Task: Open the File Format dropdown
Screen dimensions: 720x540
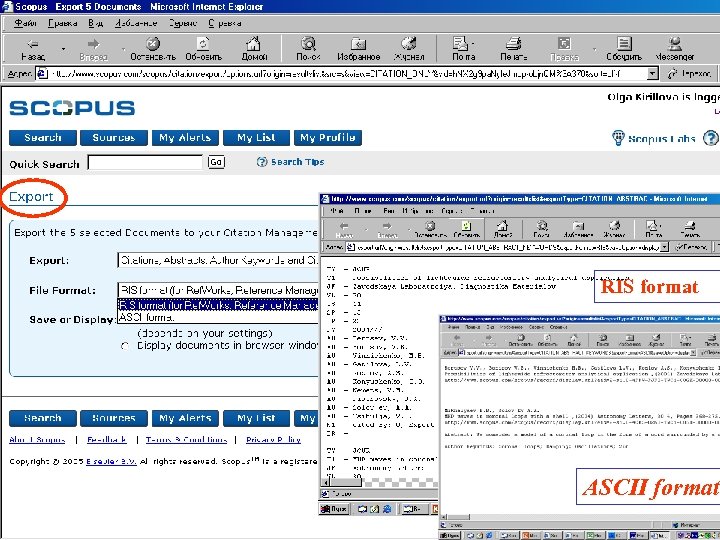Action: (x=218, y=290)
